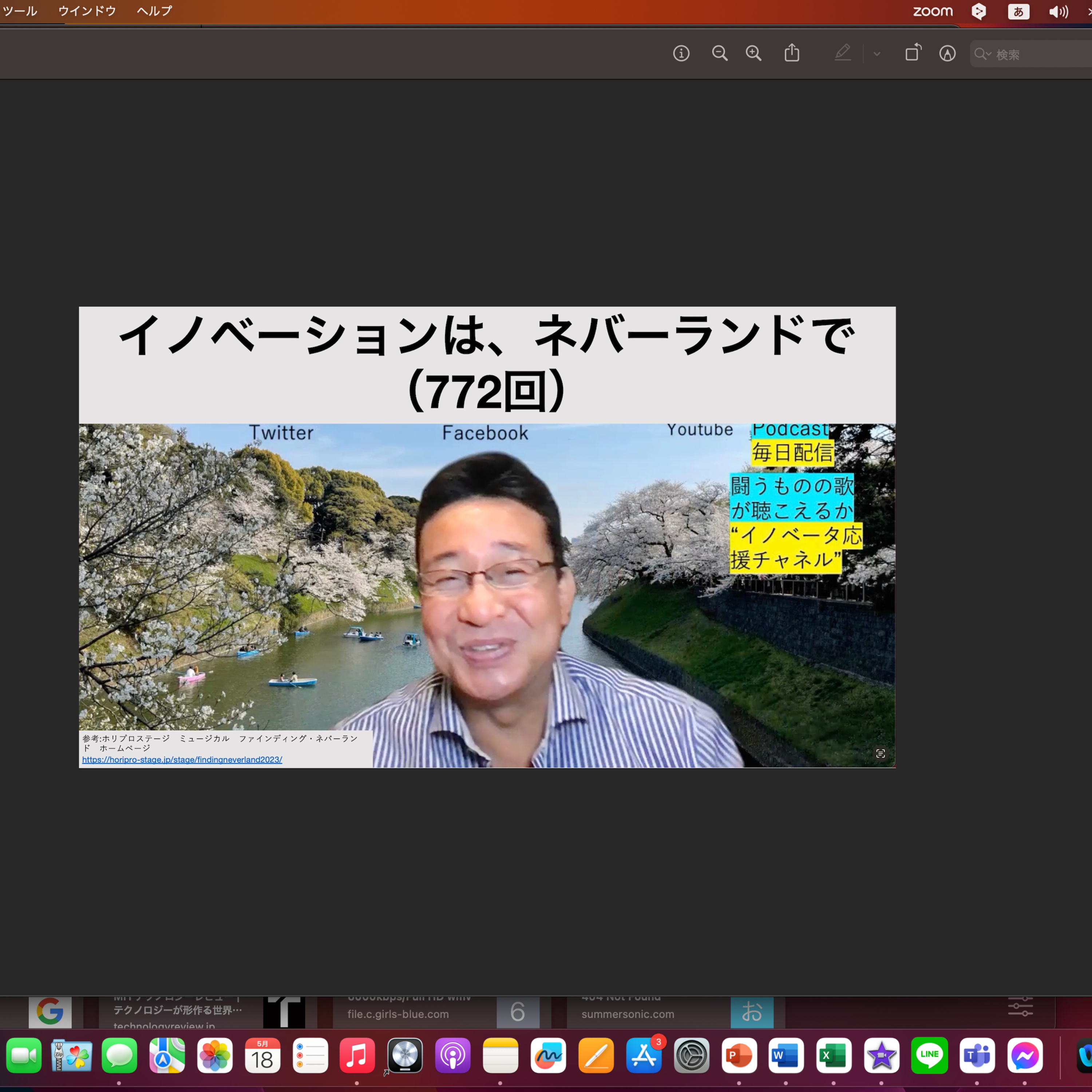The width and height of the screenshot is (1092, 1092).
Task: Click the zoom out magnifier
Action: [x=720, y=54]
